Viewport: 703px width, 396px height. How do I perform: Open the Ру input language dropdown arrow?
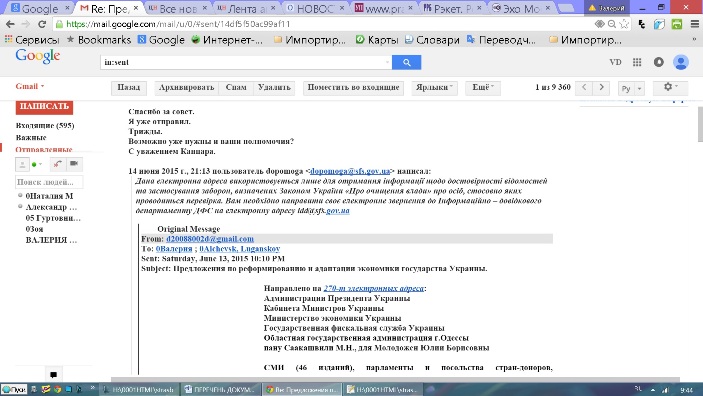click(x=640, y=88)
